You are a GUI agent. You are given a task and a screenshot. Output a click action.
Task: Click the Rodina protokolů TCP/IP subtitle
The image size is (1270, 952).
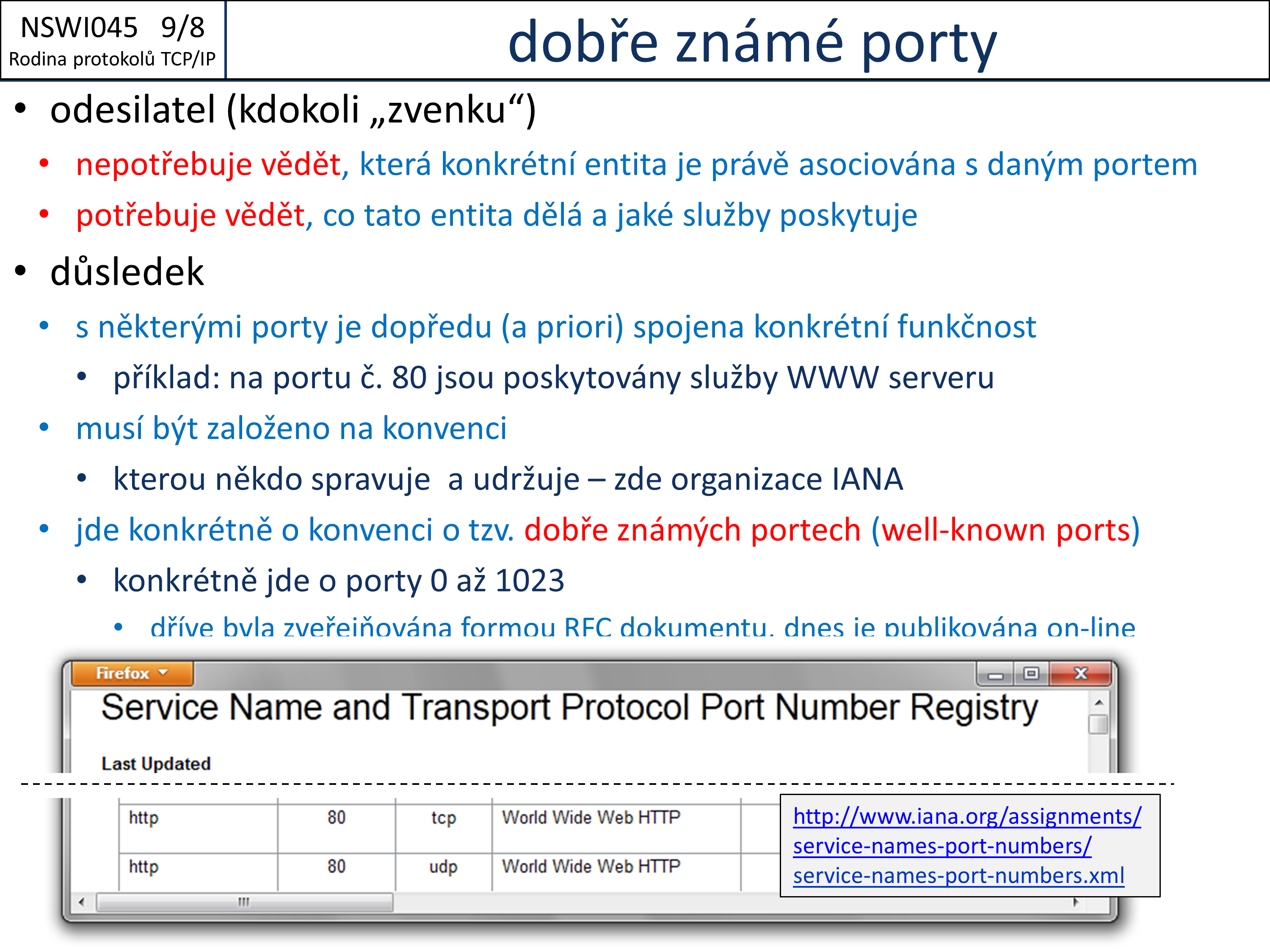pyautogui.click(x=113, y=59)
